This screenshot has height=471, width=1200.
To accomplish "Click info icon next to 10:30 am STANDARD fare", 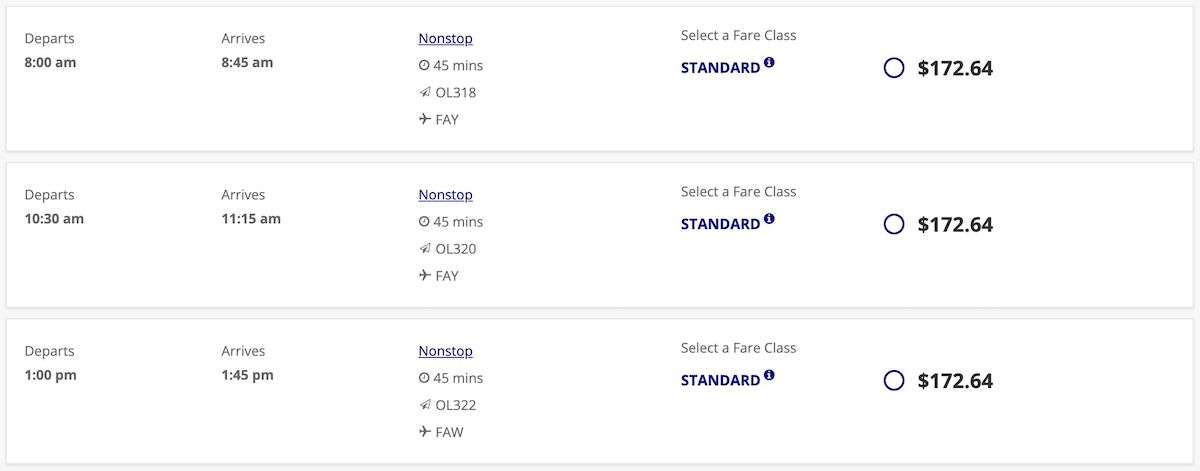I will click(x=769, y=219).
